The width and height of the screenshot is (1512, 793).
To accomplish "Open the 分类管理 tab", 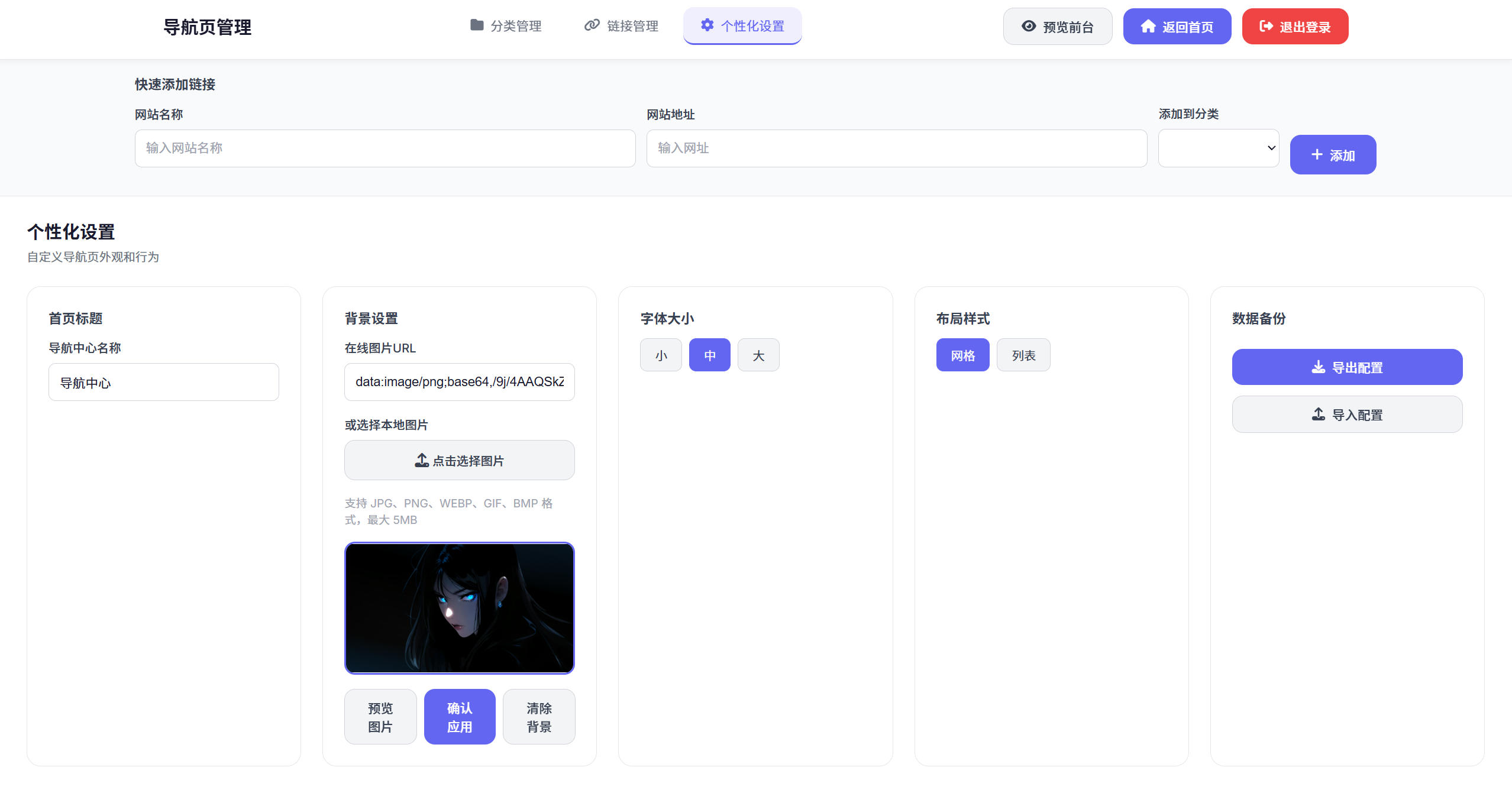I will pyautogui.click(x=506, y=26).
